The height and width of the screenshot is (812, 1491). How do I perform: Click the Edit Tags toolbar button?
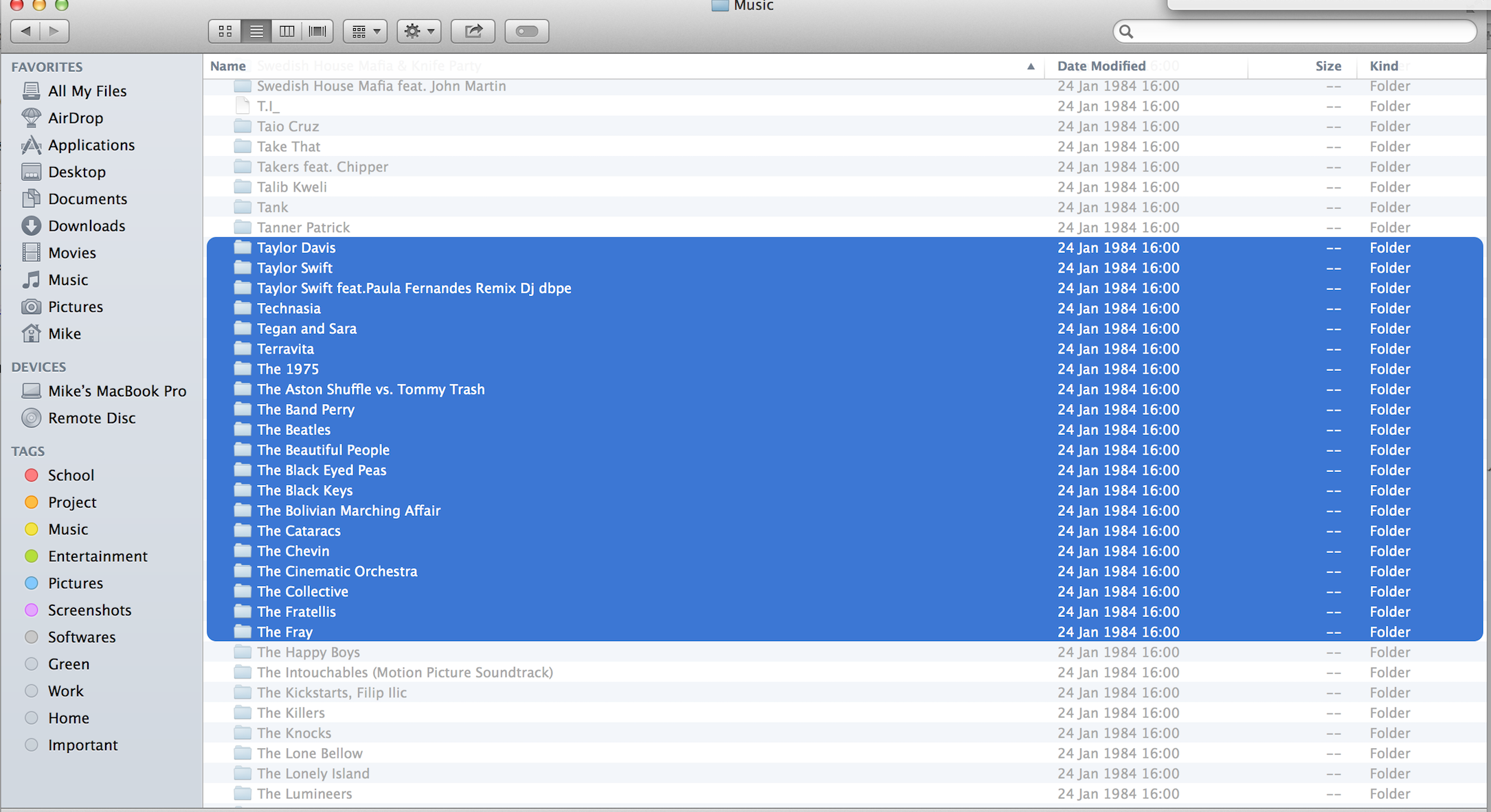(527, 31)
